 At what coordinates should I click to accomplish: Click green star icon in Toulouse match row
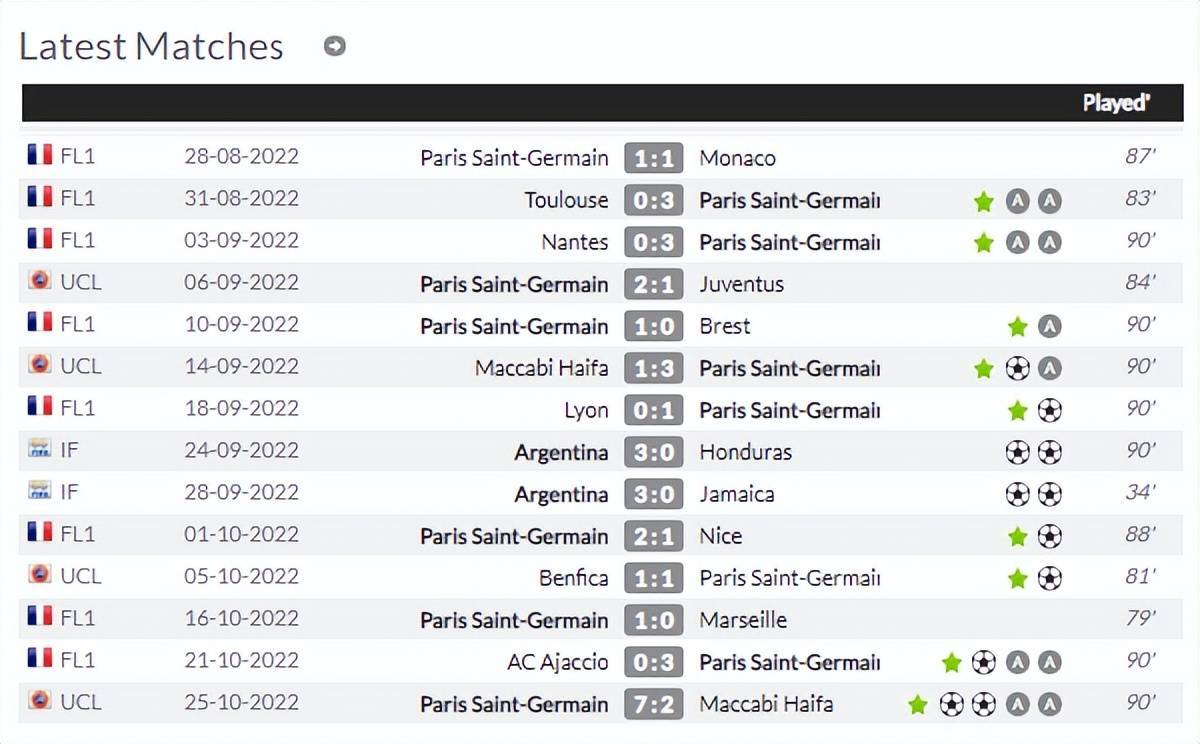pyautogui.click(x=984, y=202)
